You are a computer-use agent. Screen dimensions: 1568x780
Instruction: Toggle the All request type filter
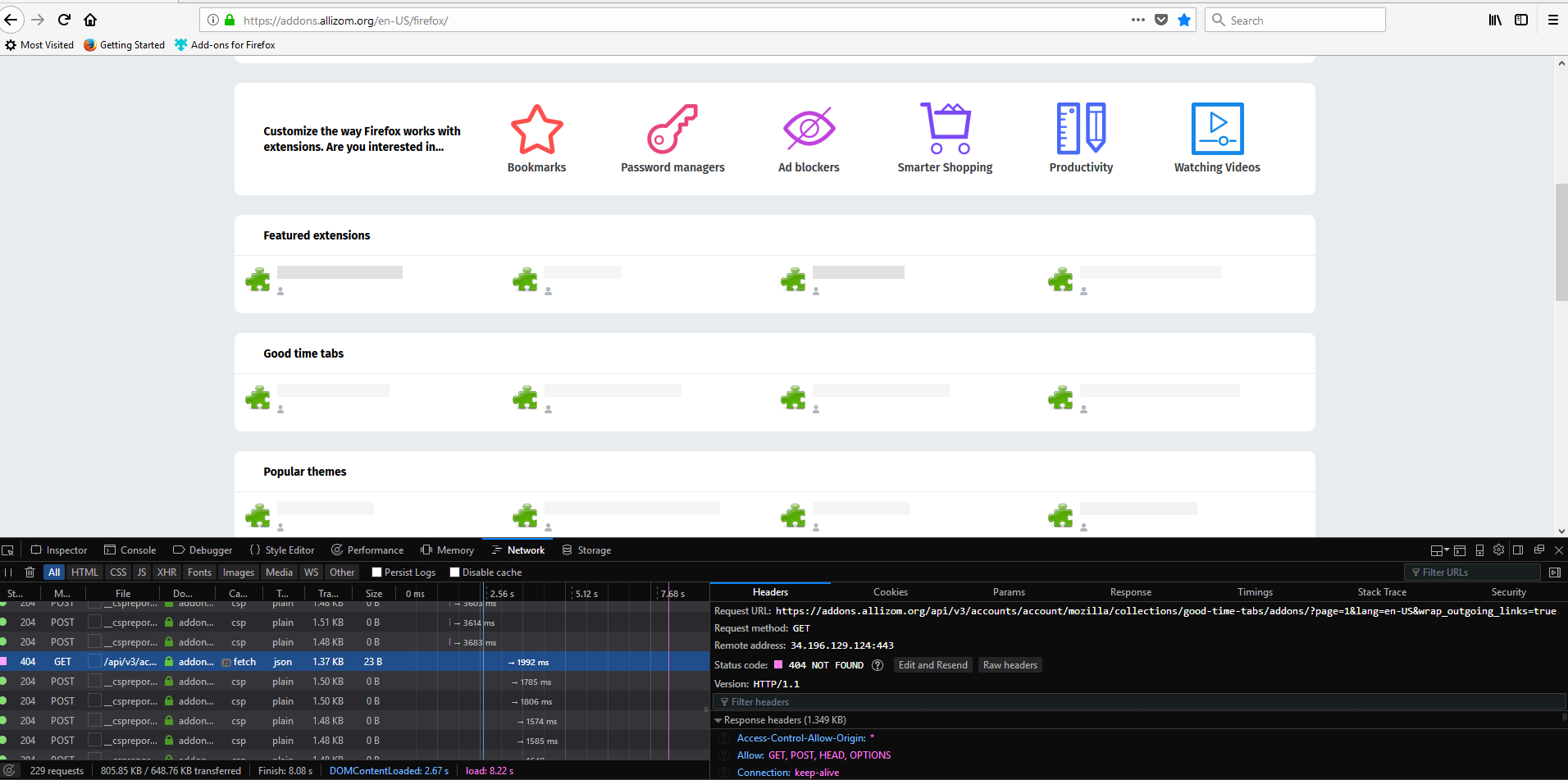point(54,572)
